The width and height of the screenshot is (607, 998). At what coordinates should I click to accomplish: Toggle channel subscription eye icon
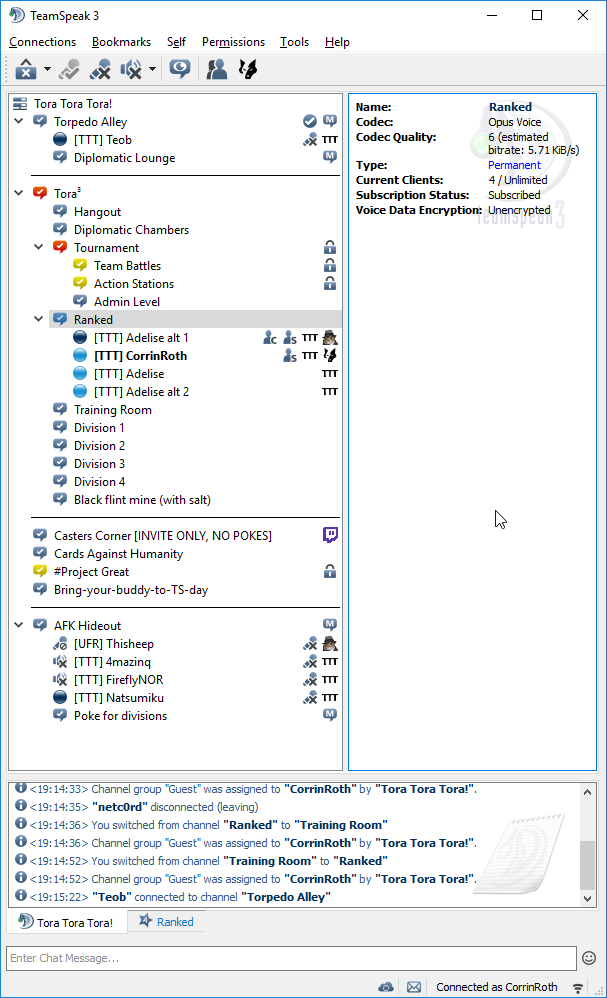point(180,69)
